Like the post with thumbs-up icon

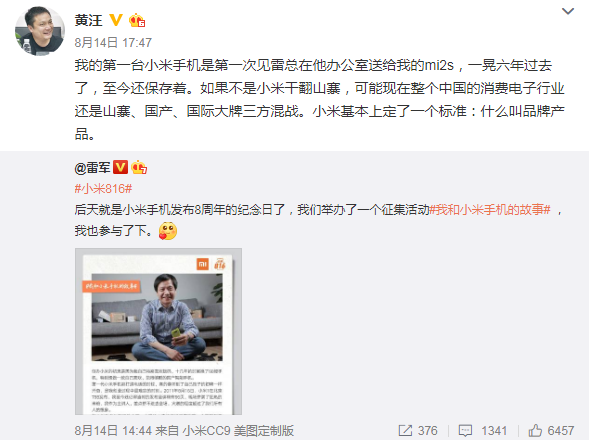tap(535, 430)
